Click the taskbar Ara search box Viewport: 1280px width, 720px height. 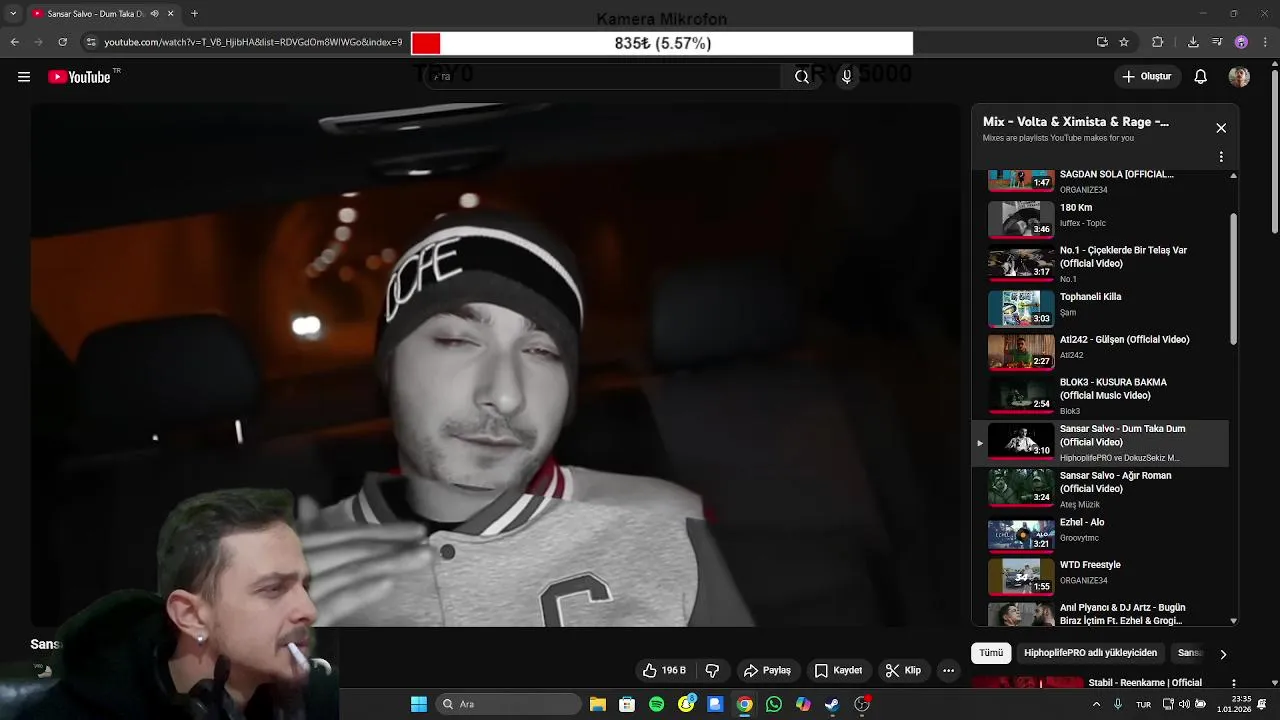(509, 704)
